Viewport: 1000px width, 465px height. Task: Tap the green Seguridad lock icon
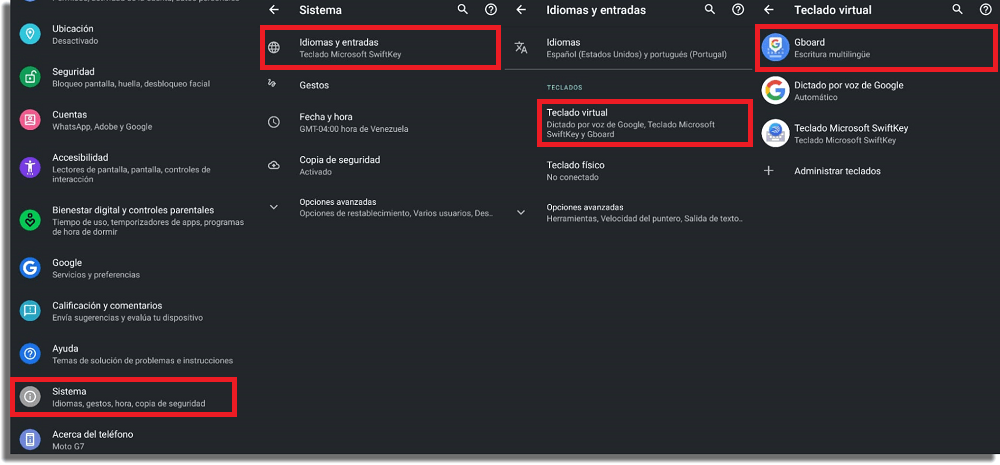tap(30, 77)
